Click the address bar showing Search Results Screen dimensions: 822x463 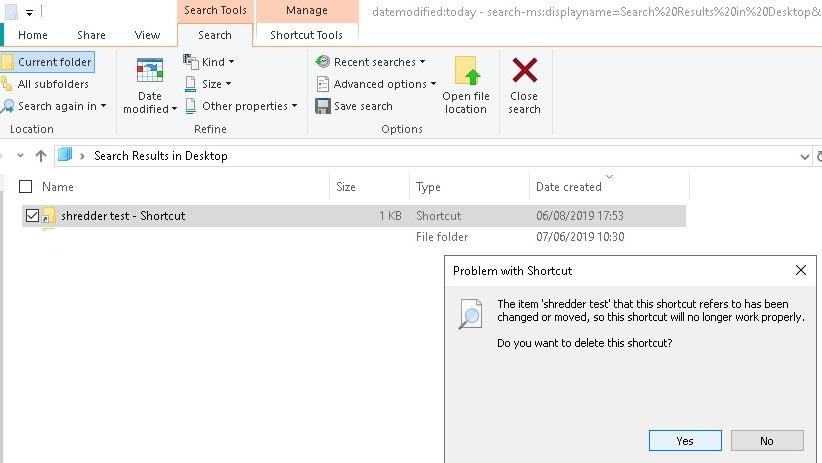(400, 156)
